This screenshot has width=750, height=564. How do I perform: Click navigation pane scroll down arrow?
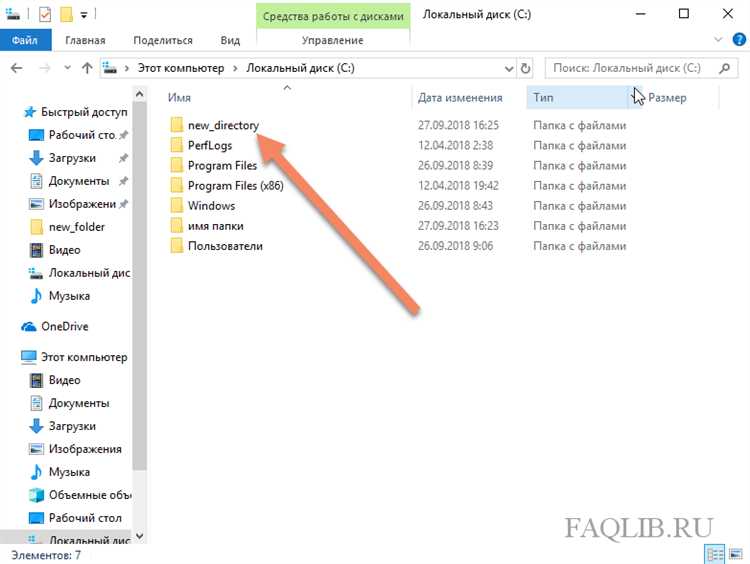139,536
